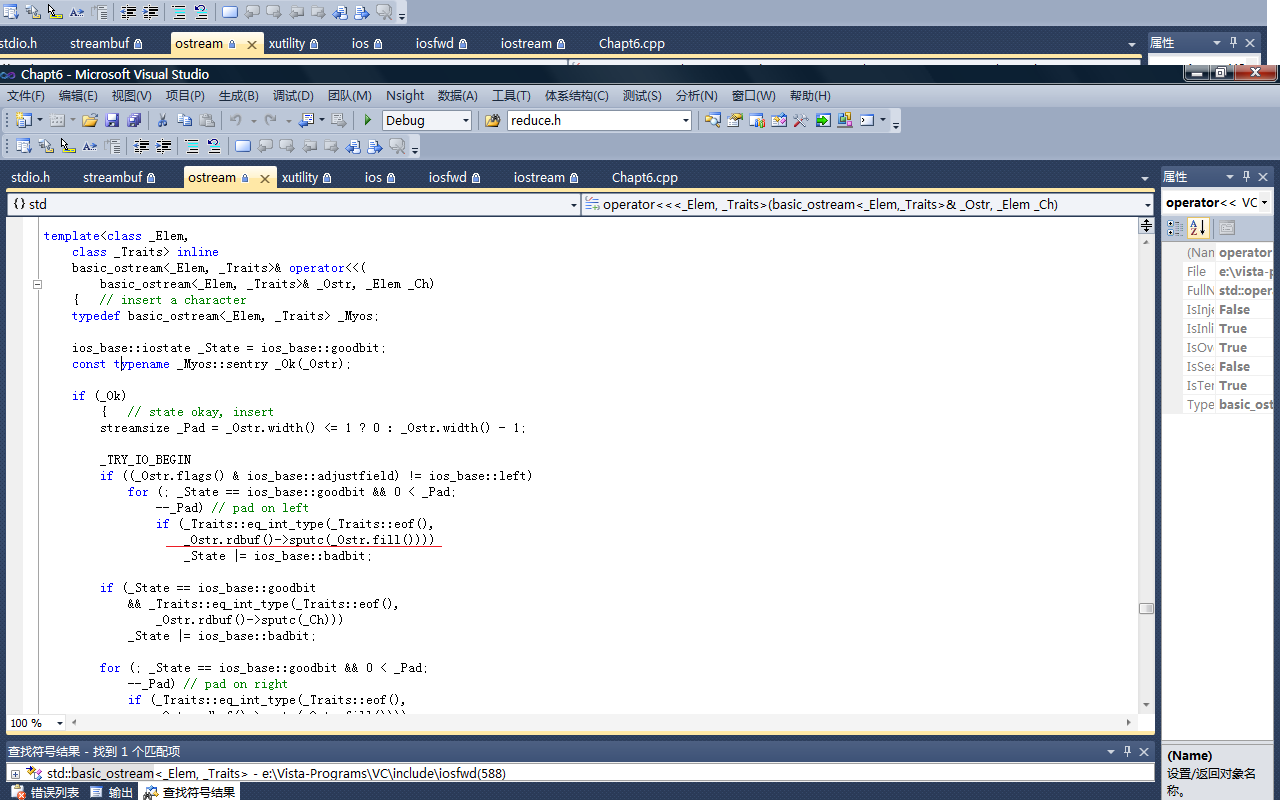Open the 错误列表 panel tab
The width and height of the screenshot is (1280, 800).
[x=46, y=792]
